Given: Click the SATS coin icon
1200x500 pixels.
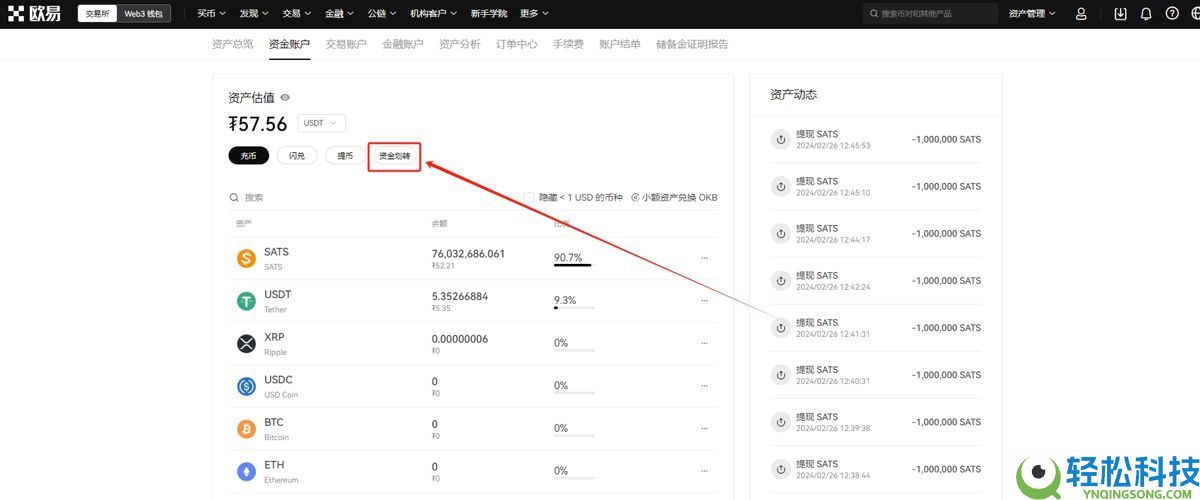Looking at the screenshot, I should tap(246, 259).
